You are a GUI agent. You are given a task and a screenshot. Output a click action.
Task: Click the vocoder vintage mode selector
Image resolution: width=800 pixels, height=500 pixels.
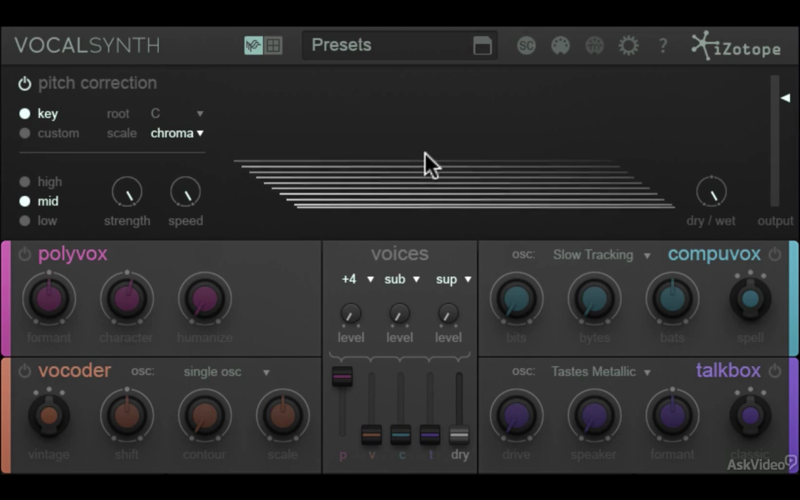tap(49, 415)
